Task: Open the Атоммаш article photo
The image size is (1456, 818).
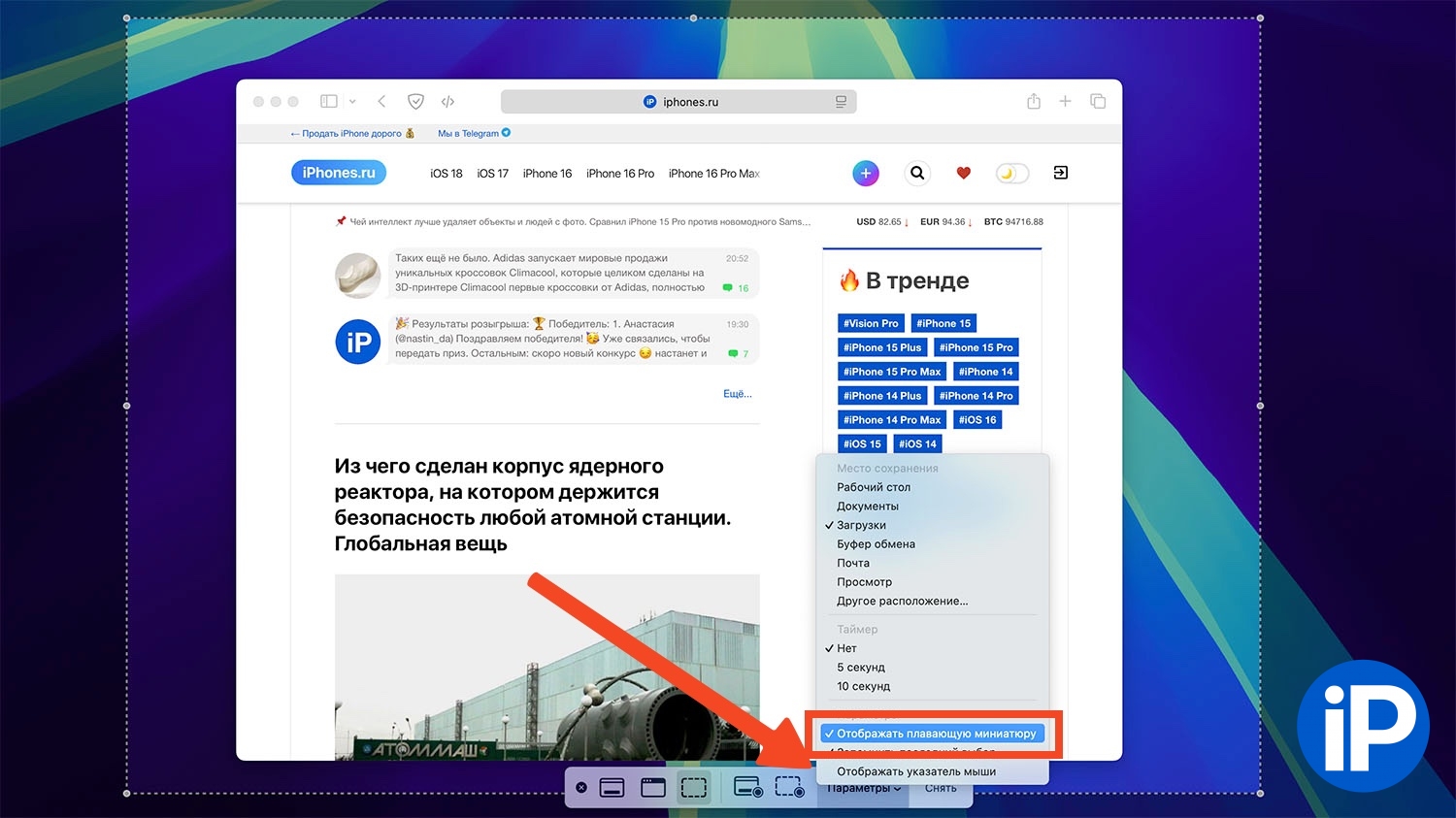Action: coord(547,667)
